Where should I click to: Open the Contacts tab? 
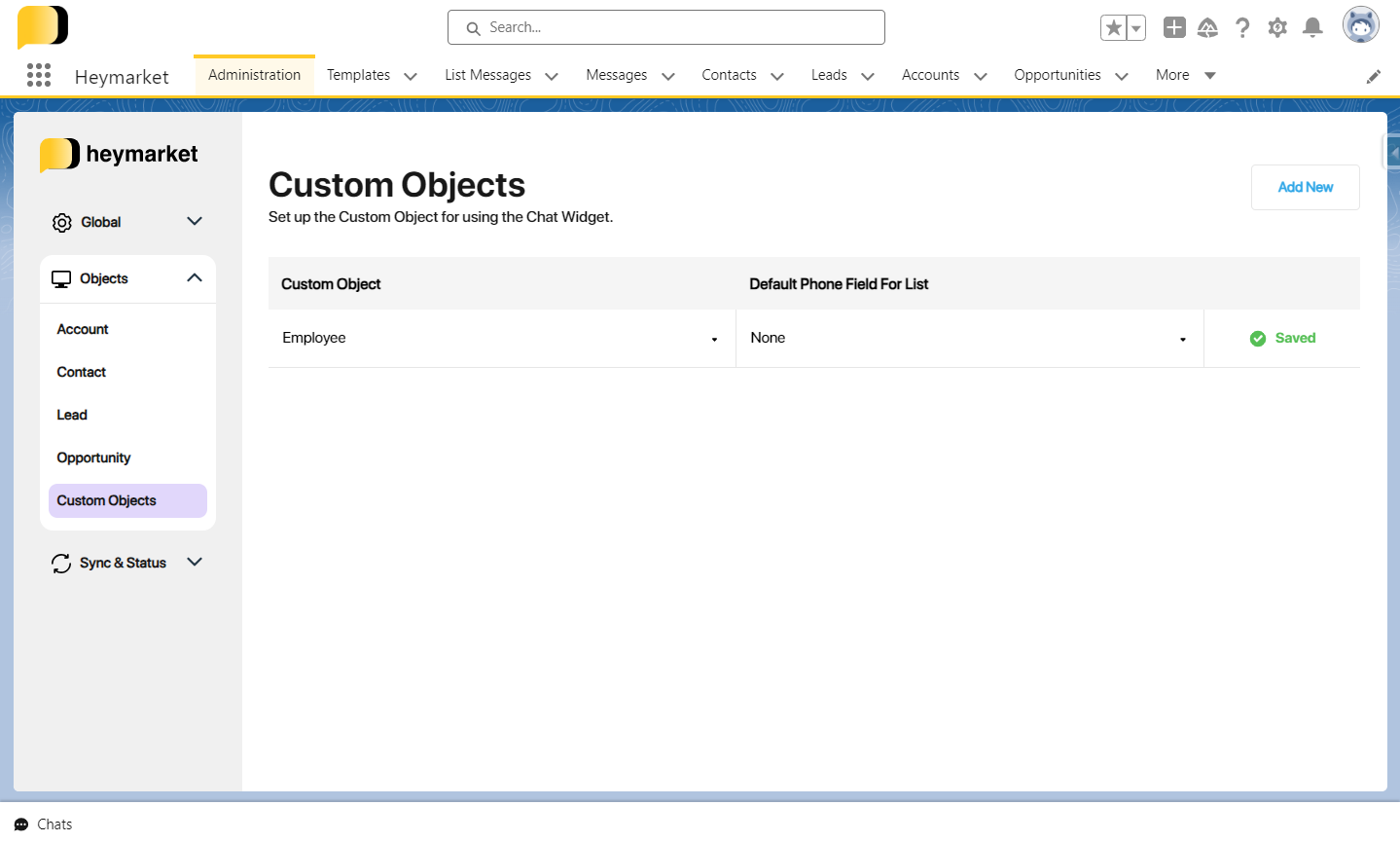coord(729,75)
